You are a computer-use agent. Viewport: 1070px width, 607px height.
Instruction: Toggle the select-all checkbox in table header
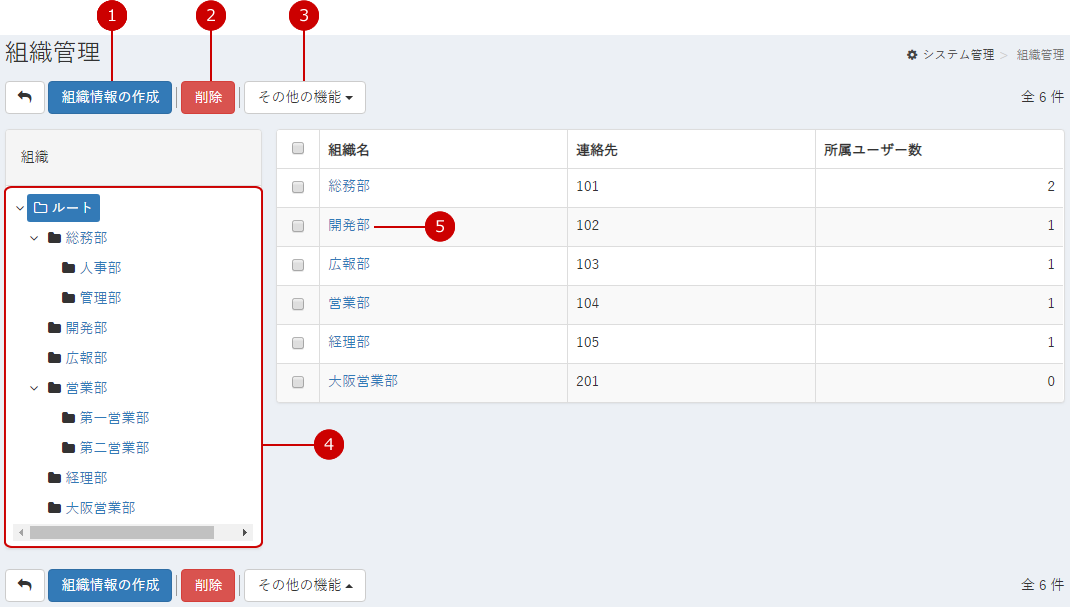pos(297,149)
